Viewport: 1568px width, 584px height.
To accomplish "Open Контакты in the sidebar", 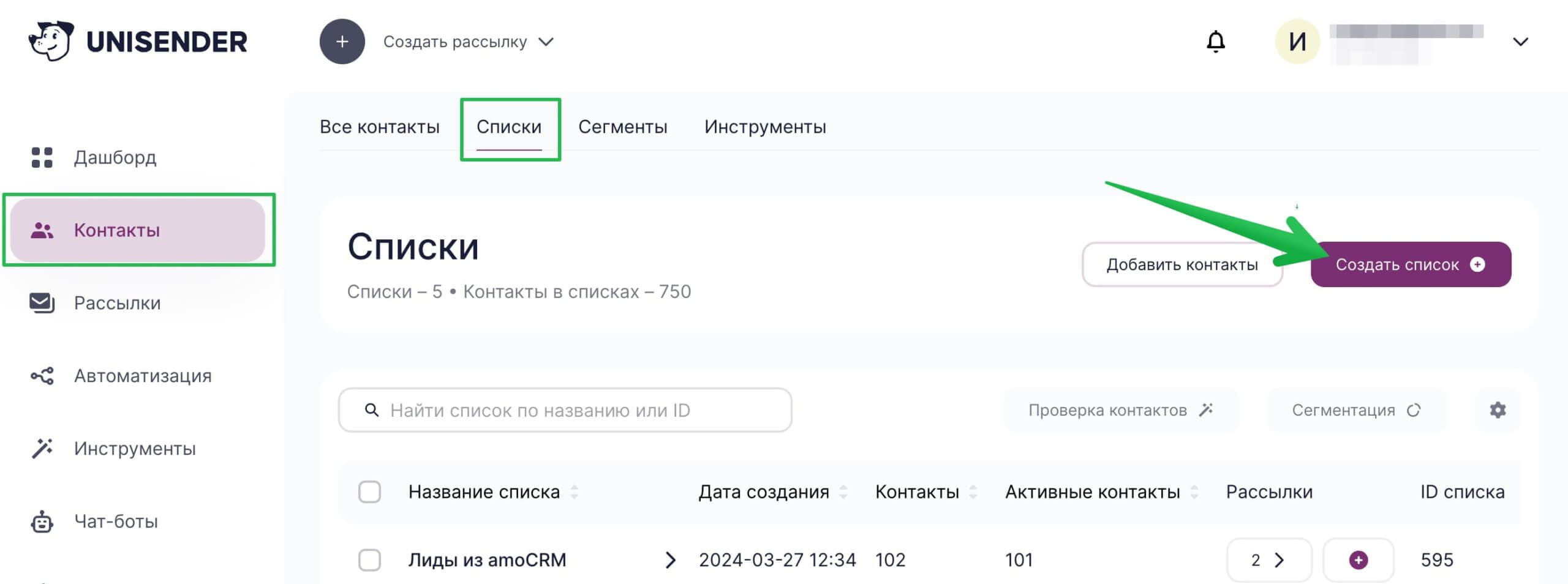I will (x=137, y=230).
